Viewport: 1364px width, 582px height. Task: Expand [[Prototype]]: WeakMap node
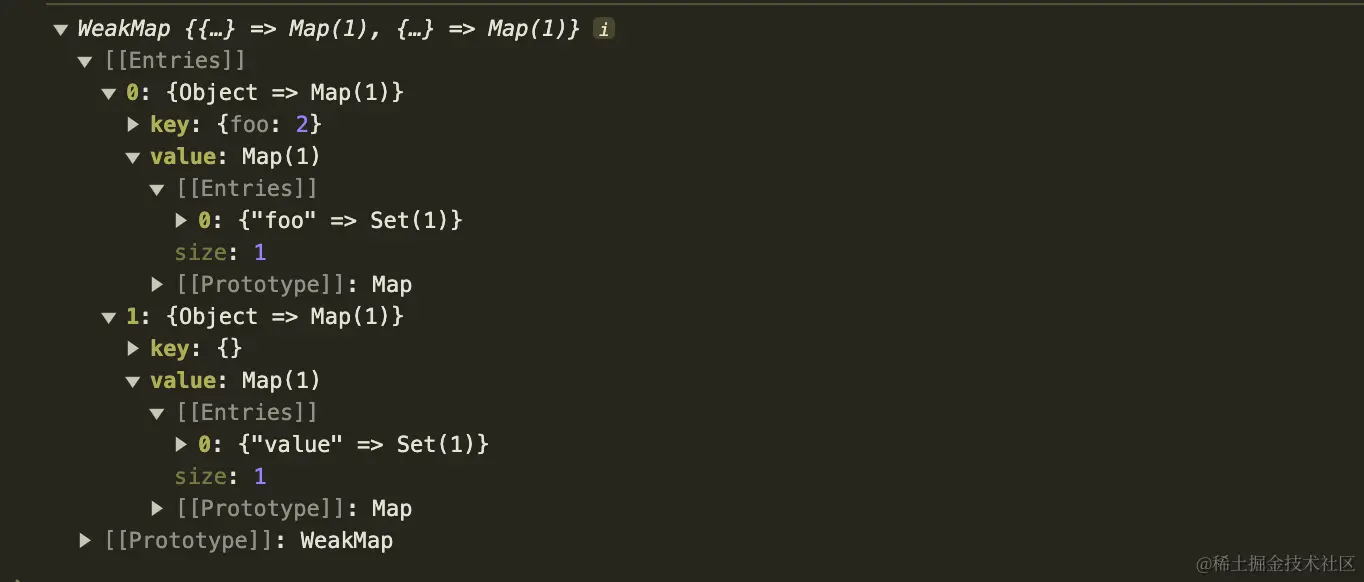pos(86,541)
